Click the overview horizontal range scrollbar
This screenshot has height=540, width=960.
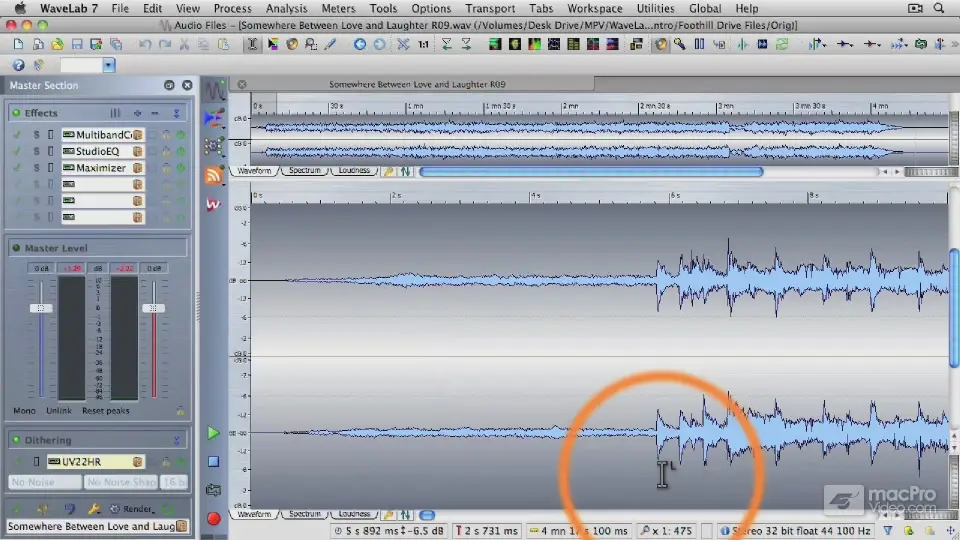(x=591, y=172)
